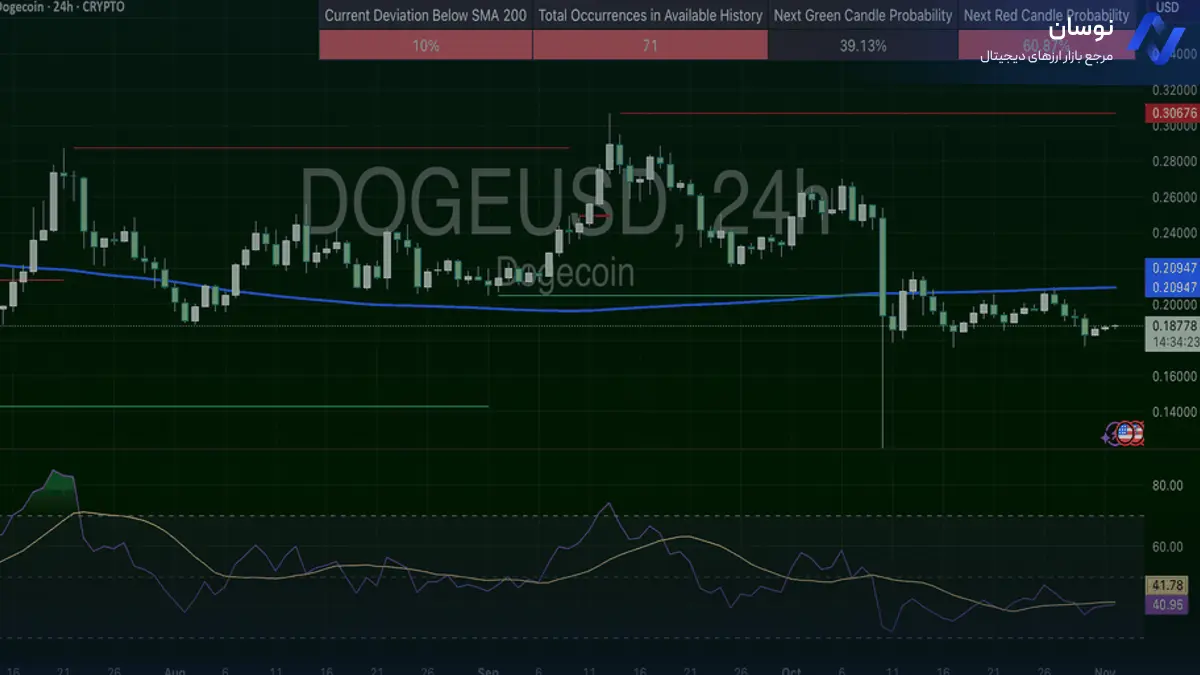Click the 0.18778 current price label
Viewport: 1200px width, 675px height.
pos(1170,326)
